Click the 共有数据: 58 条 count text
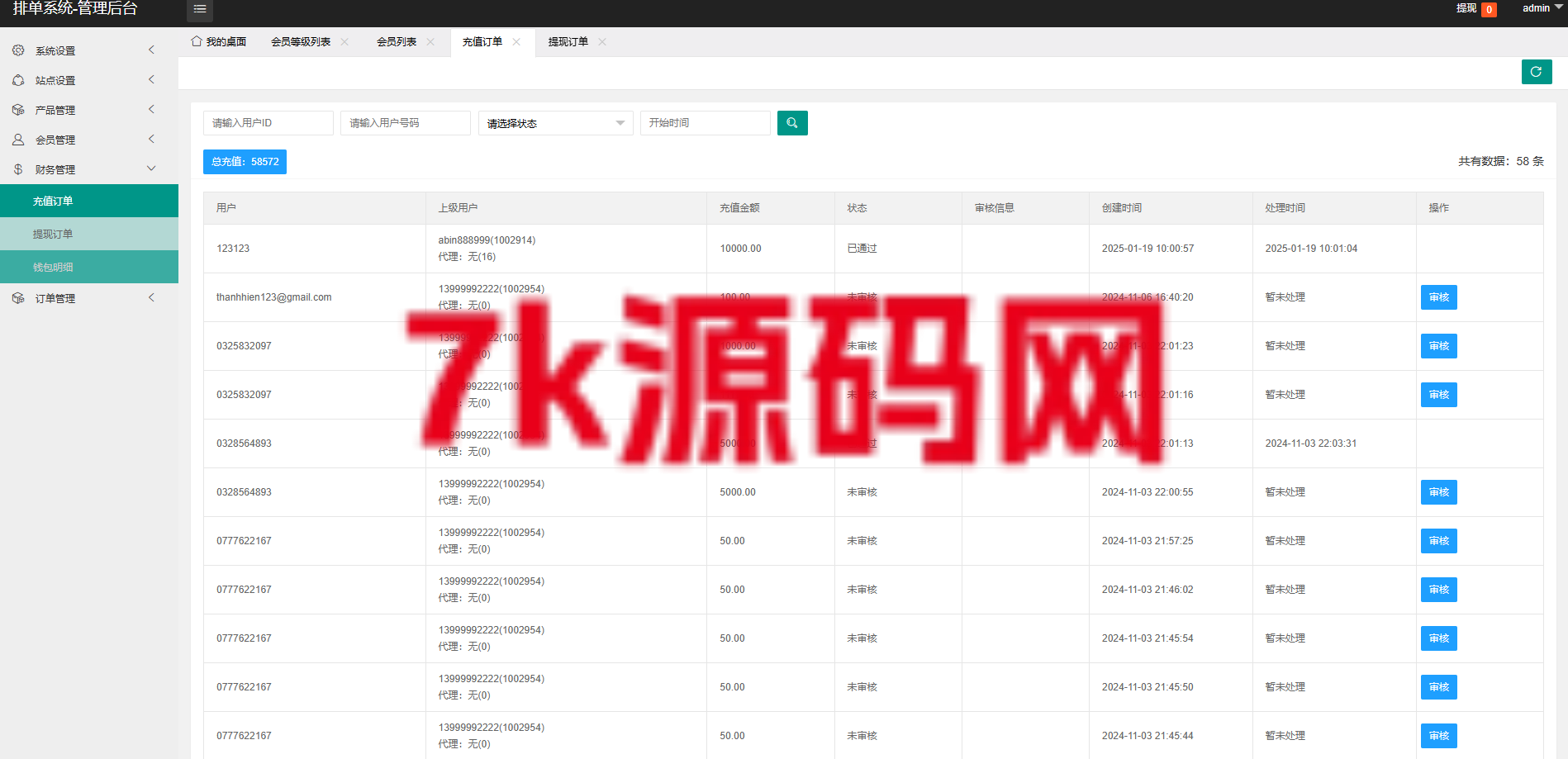Screen dimensions: 1568x759 coord(1501,162)
